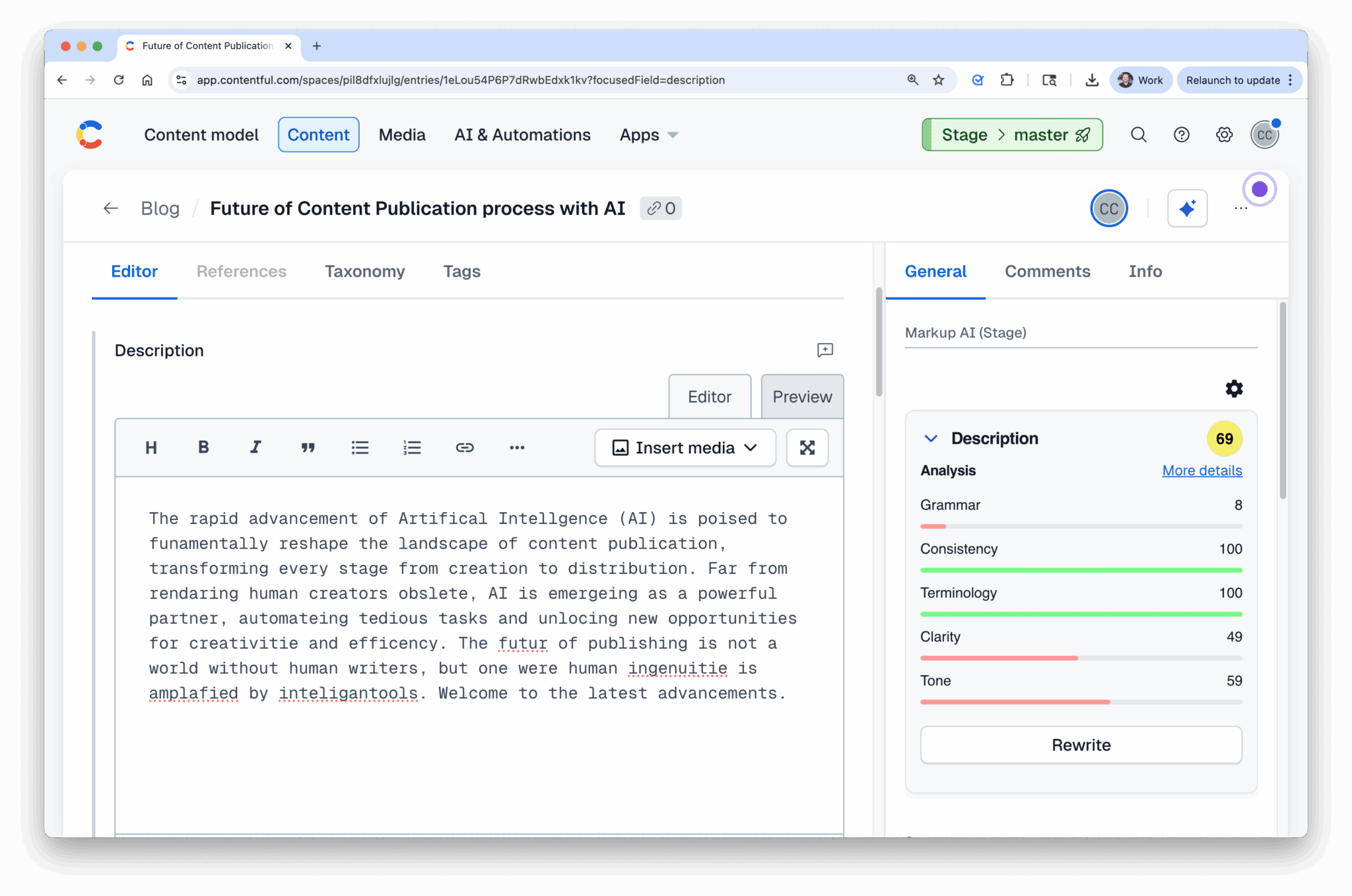Click the Rewrite button
The image size is (1352, 896).
1081,744
